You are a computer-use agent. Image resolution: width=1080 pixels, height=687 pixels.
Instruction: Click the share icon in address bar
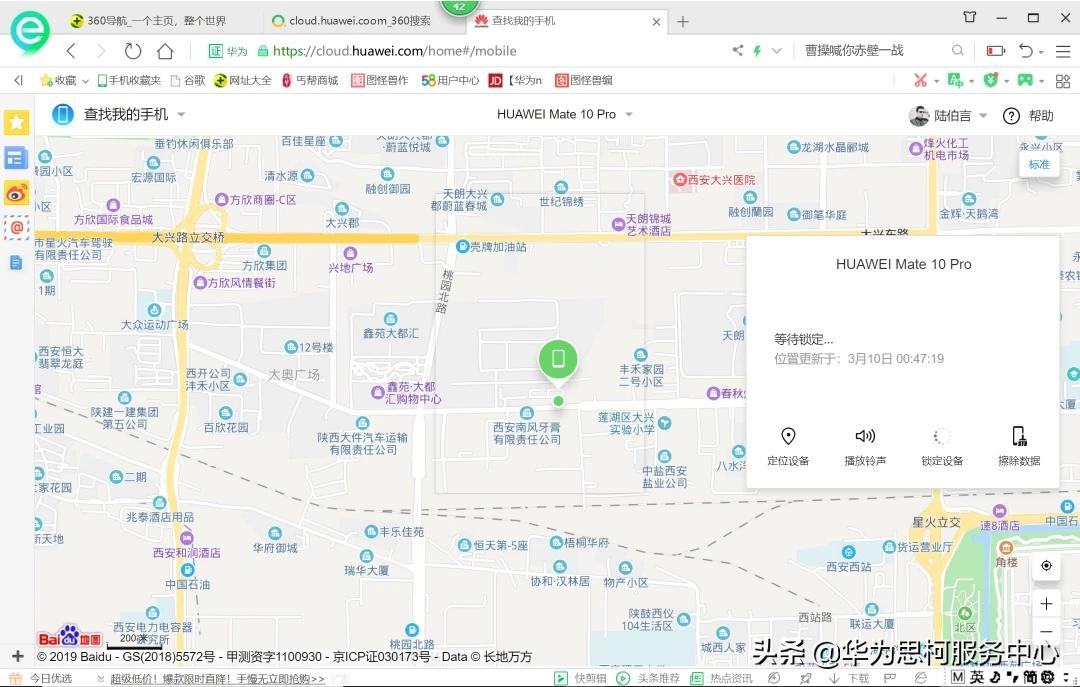click(738, 50)
